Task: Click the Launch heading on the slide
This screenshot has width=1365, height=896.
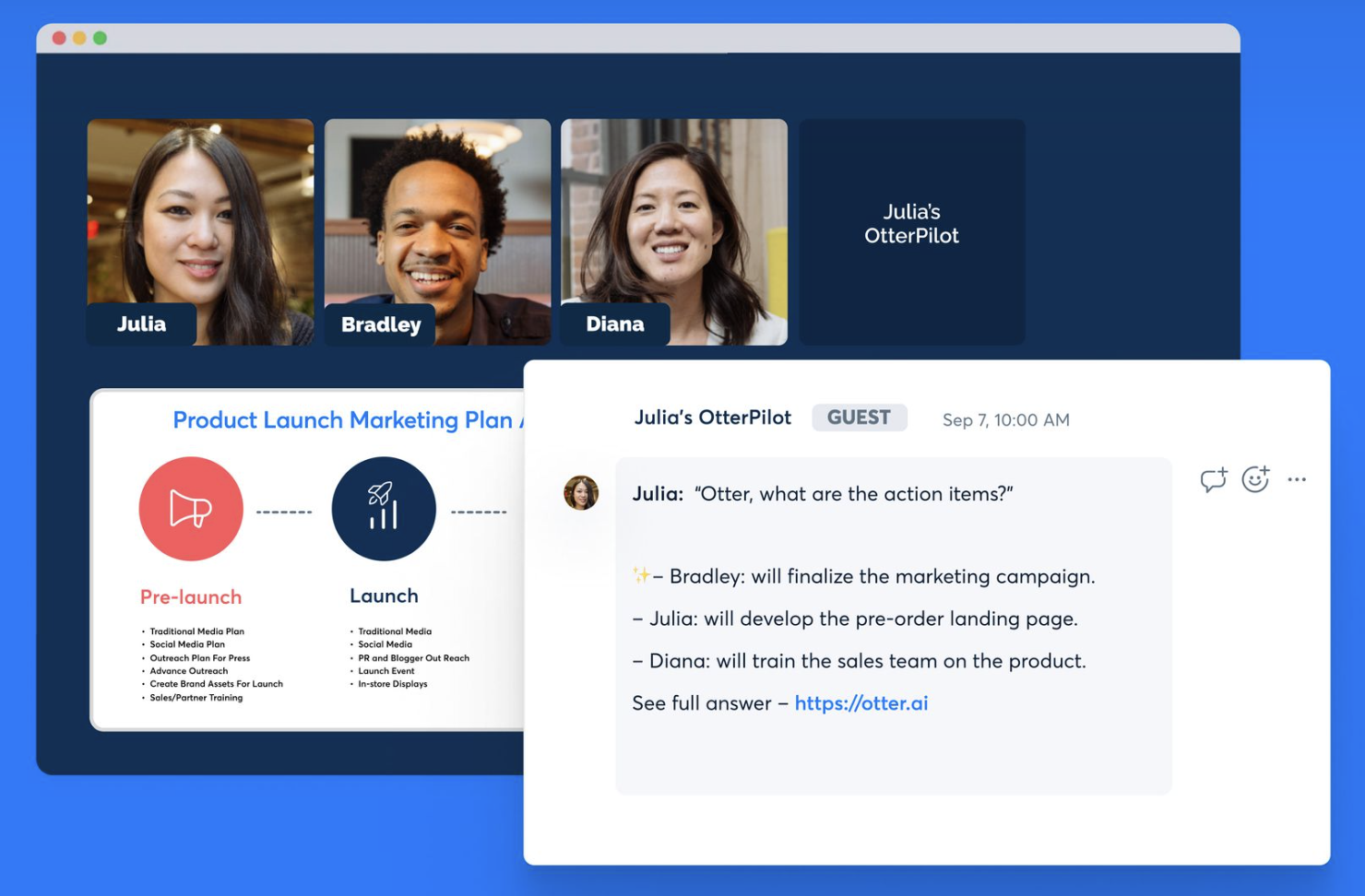Action: point(384,595)
